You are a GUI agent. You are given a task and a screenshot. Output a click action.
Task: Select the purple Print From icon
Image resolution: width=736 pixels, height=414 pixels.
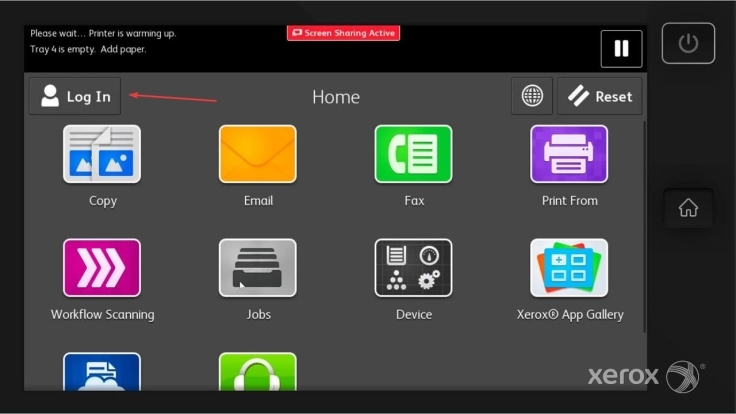(x=569, y=155)
